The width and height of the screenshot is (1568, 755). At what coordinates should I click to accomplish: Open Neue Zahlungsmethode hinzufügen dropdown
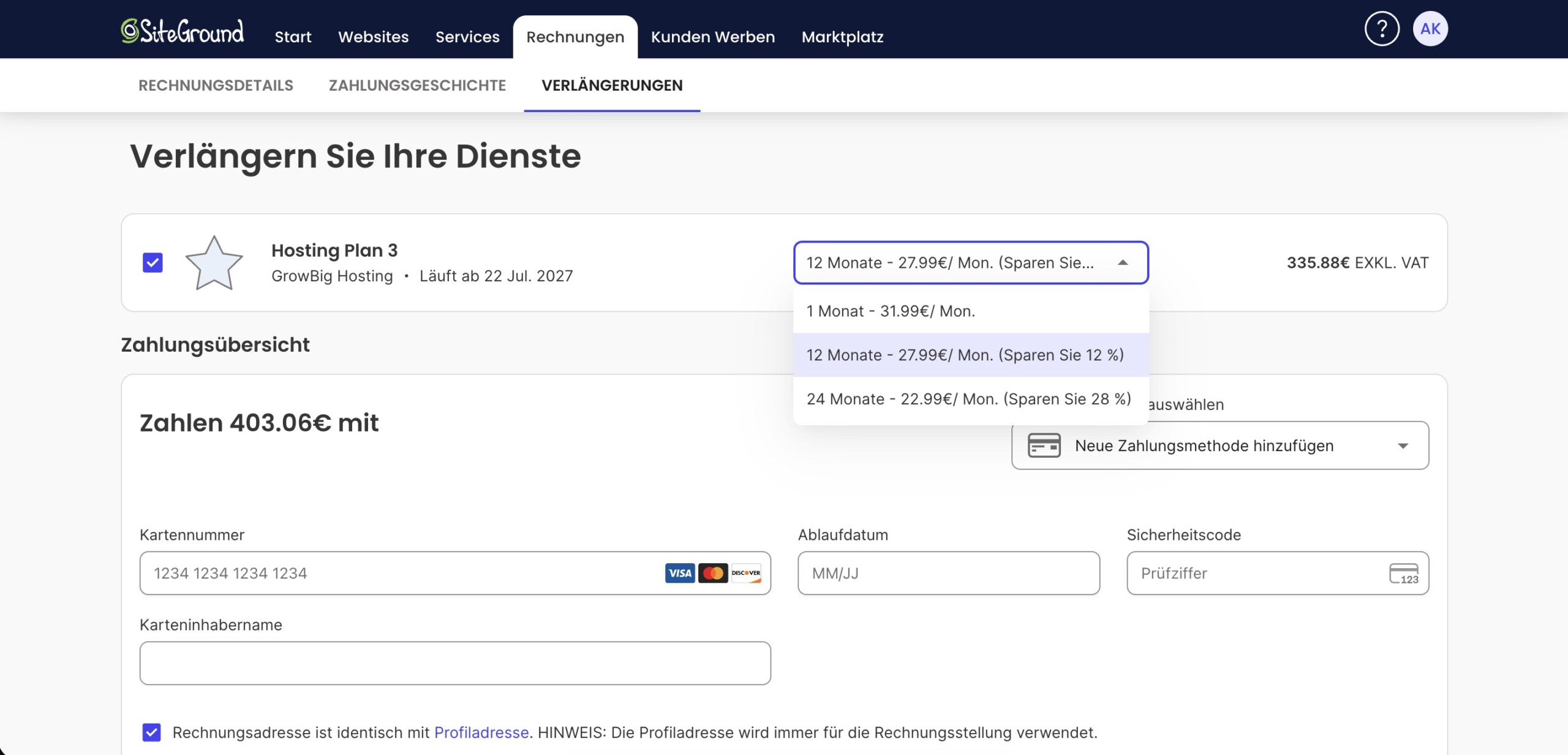[x=1220, y=446]
